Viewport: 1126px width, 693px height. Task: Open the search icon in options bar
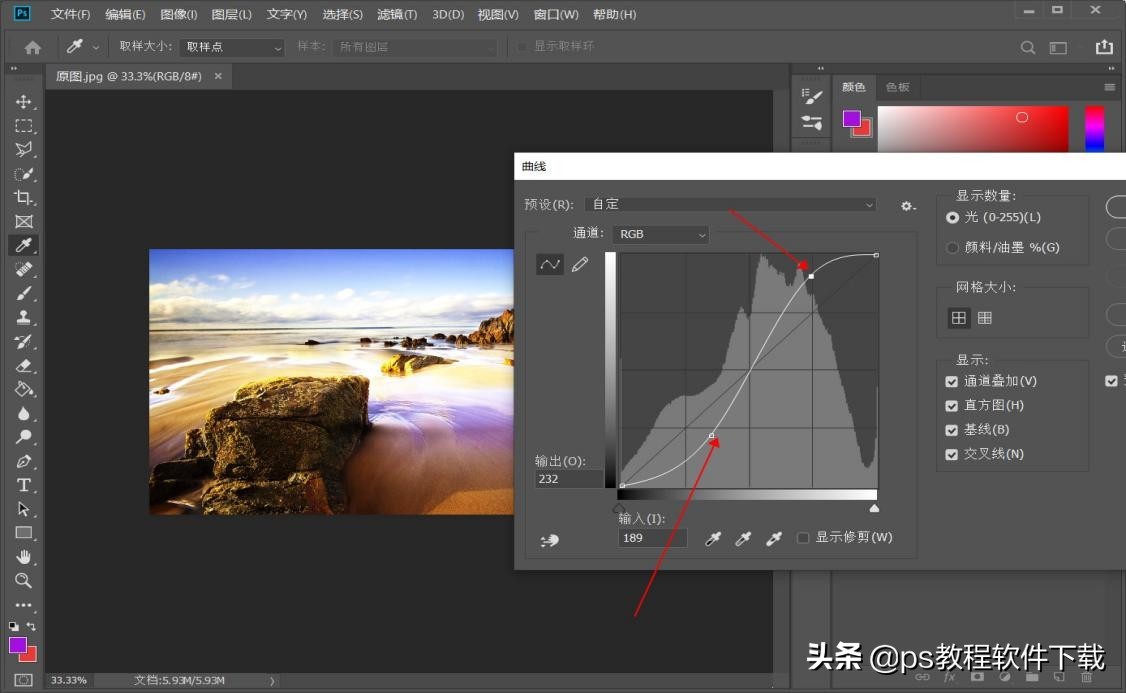[1028, 47]
